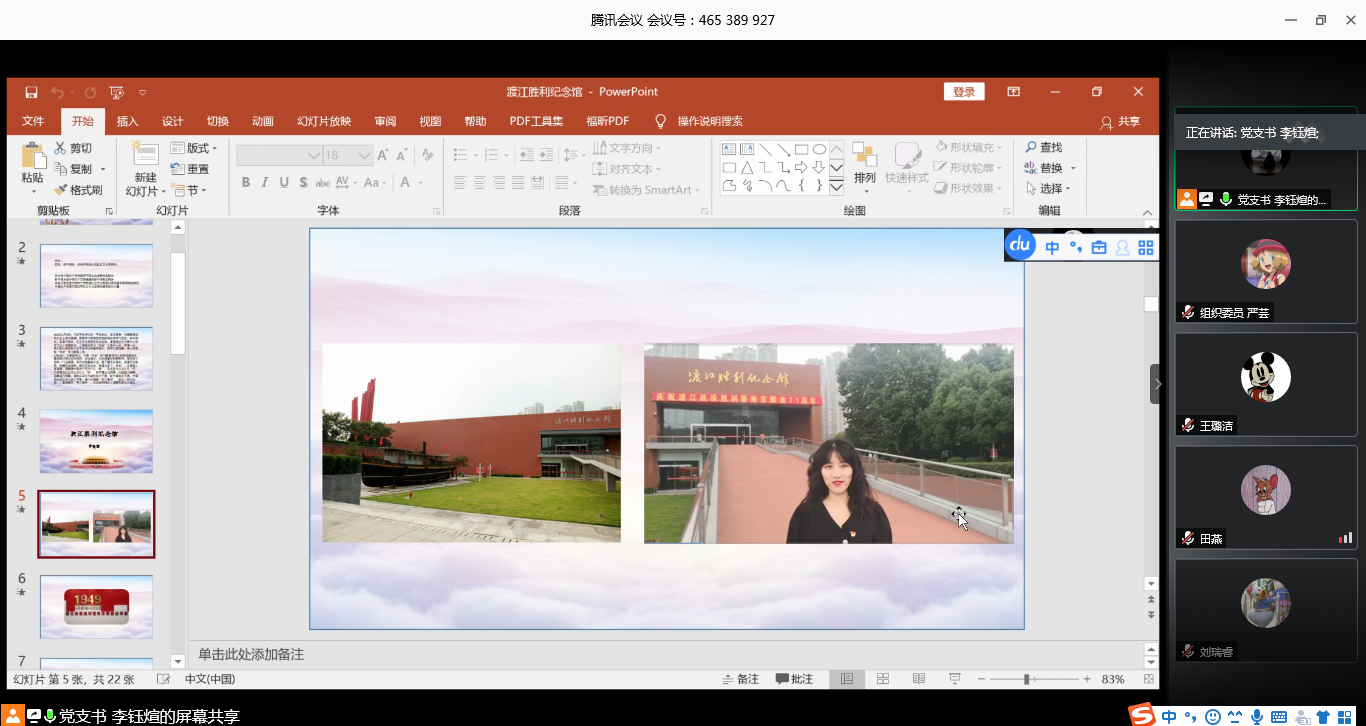Toggle the Comments (批注) pane
1366x726 pixels.
tap(794, 679)
